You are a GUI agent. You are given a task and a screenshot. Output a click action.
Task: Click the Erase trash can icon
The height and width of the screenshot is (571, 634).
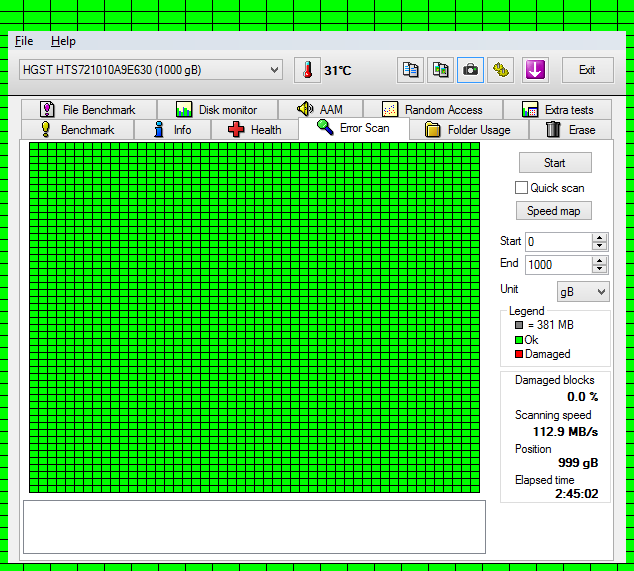(553, 129)
